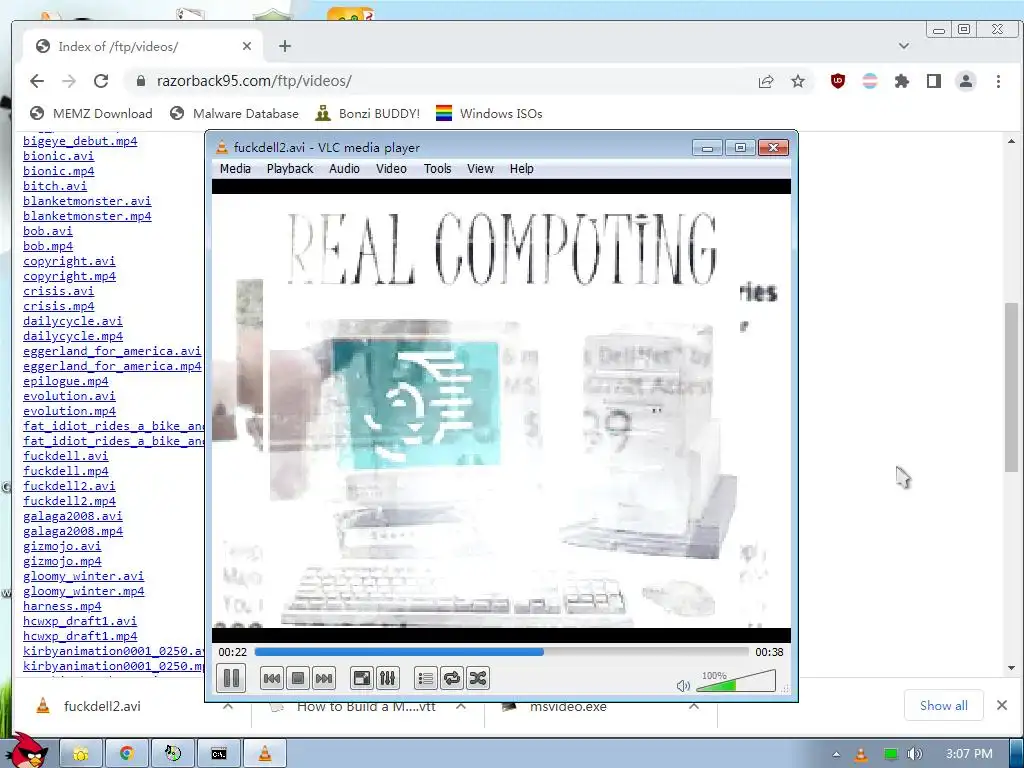Share this page icon in Chrome
This screenshot has height=768, width=1024.
coord(766,81)
